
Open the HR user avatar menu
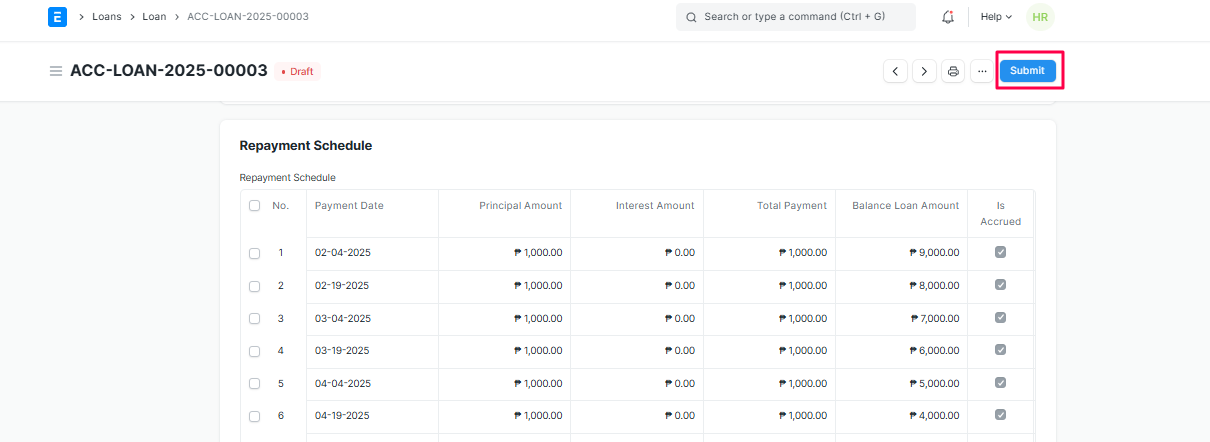coord(1040,17)
